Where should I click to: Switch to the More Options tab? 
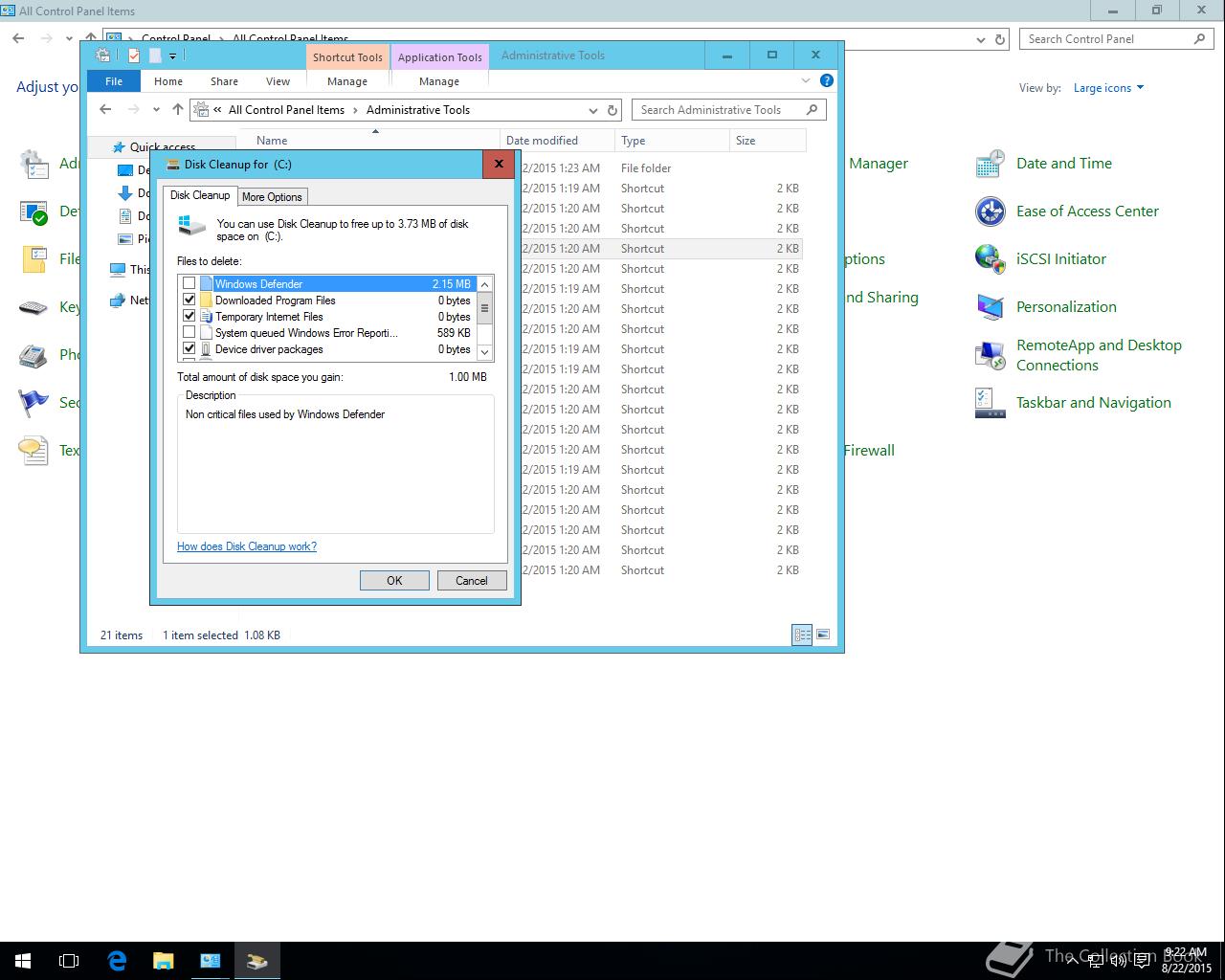pos(272,196)
